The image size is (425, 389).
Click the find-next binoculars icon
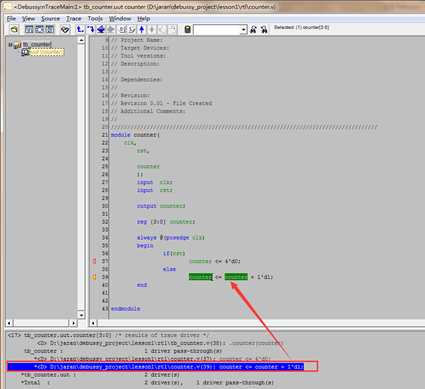click(264, 29)
